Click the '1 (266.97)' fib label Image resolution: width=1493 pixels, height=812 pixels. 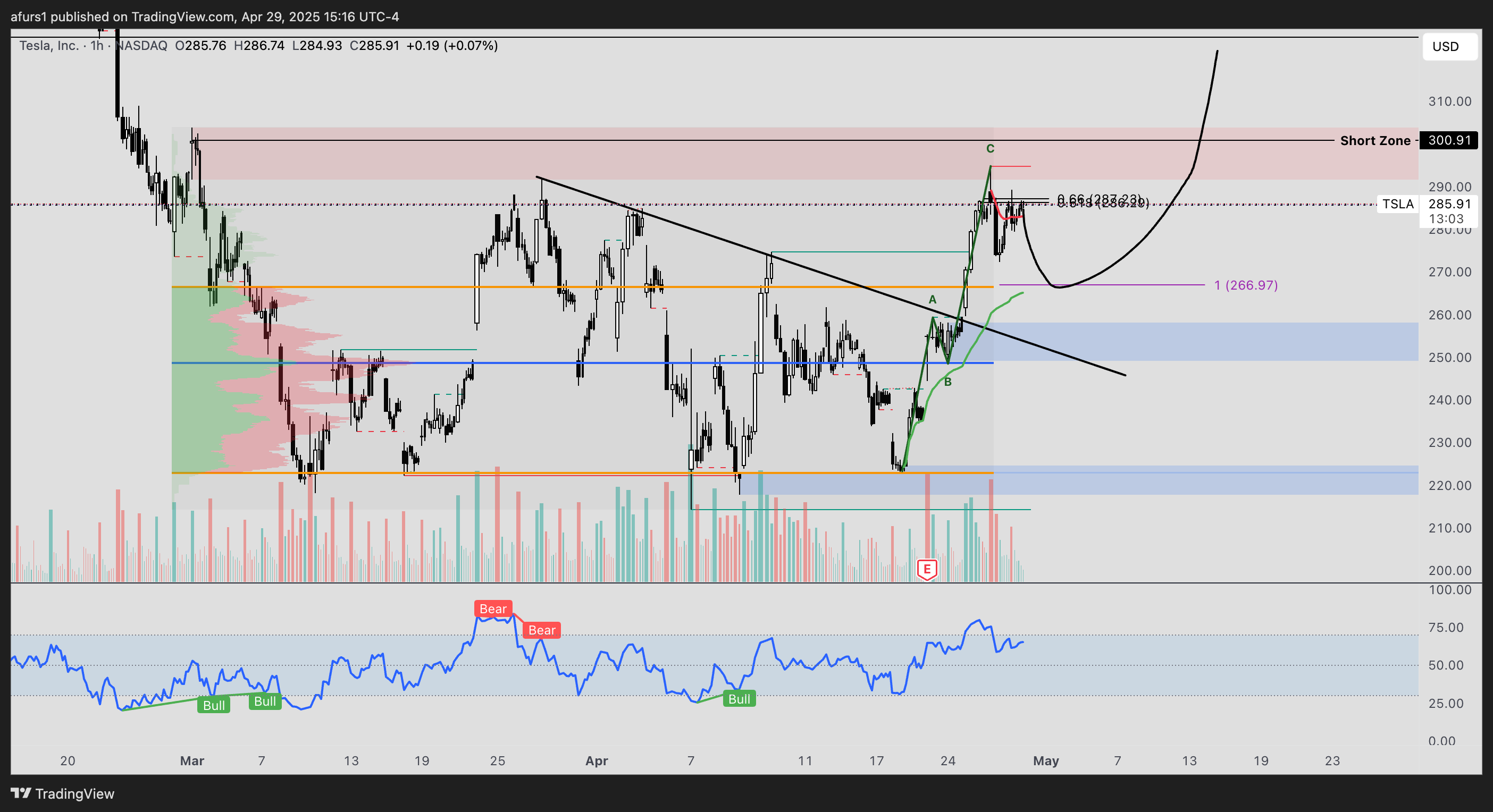pyautogui.click(x=1246, y=285)
